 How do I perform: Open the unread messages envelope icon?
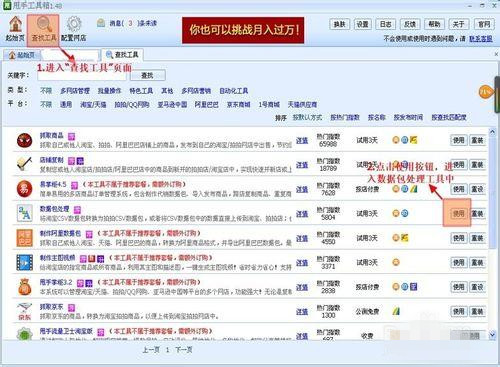pos(101,23)
